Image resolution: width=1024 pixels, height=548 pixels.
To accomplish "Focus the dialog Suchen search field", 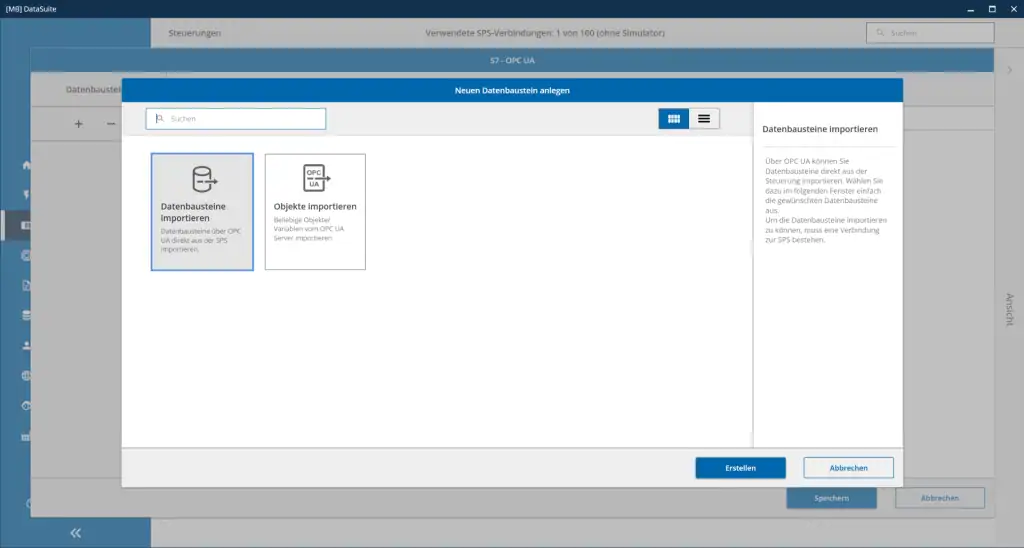I will pos(236,119).
